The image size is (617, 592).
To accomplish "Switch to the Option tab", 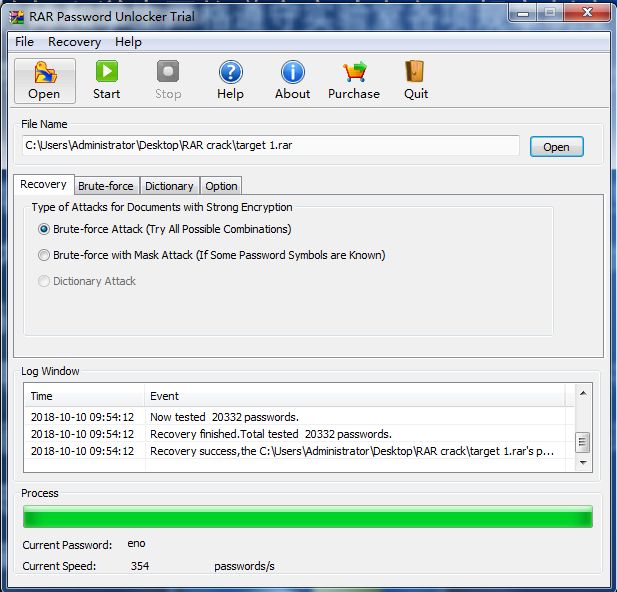I will point(221,186).
